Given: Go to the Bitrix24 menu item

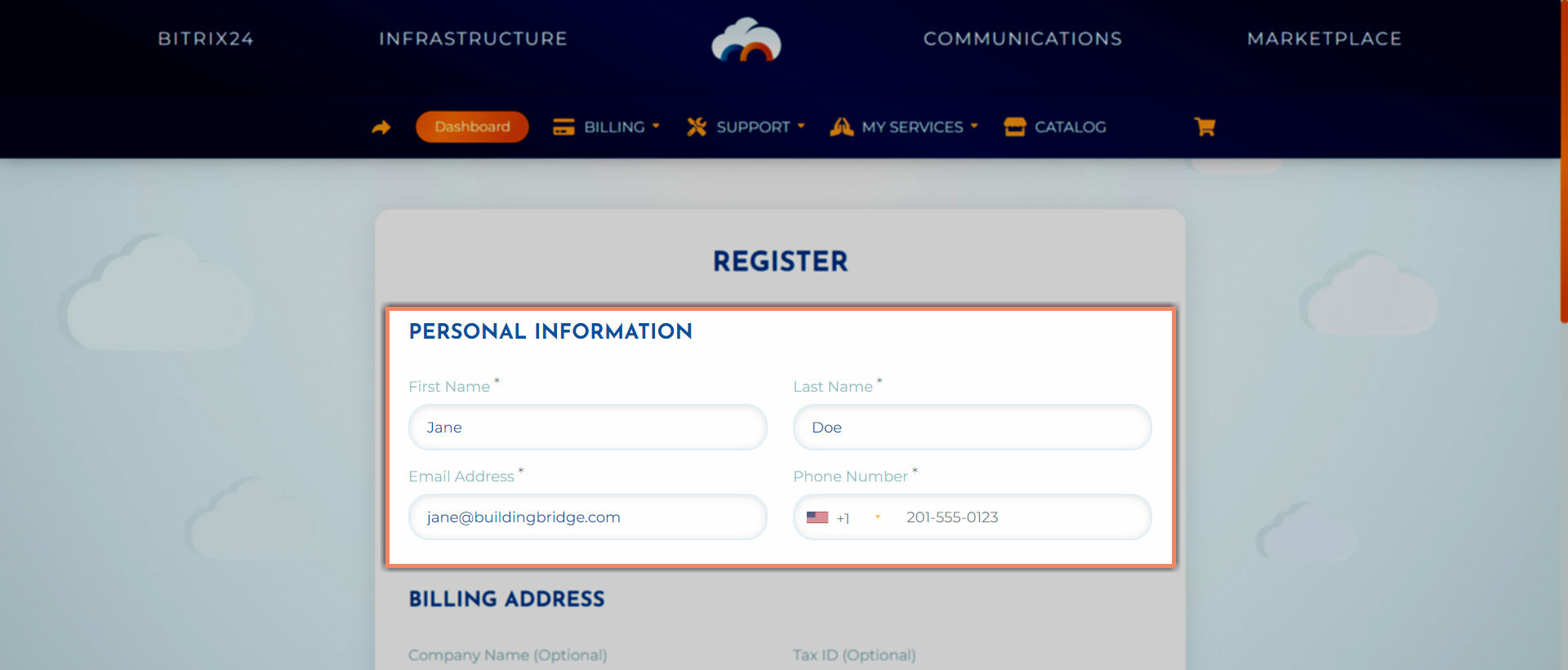Looking at the screenshot, I should pyautogui.click(x=206, y=38).
